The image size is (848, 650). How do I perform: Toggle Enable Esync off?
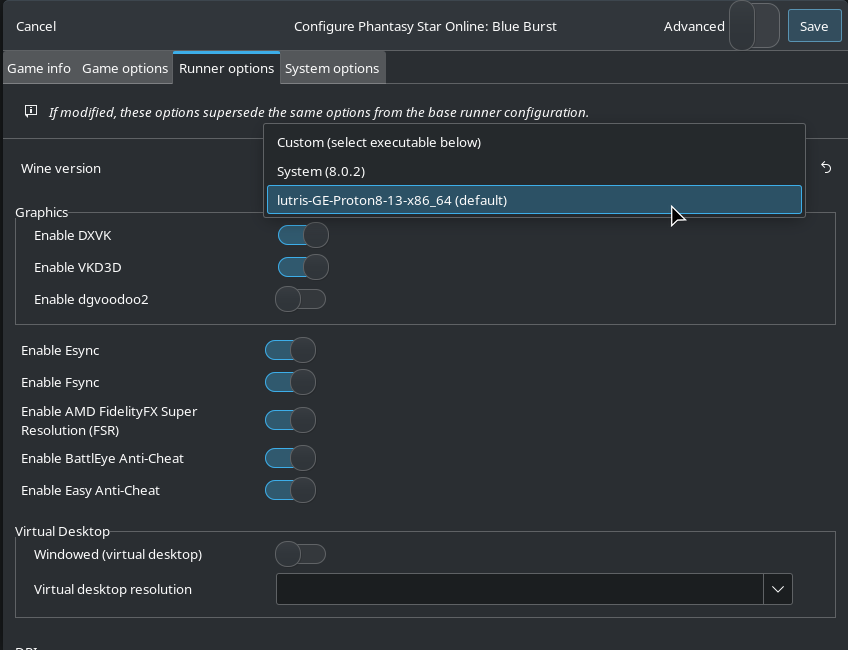click(290, 350)
